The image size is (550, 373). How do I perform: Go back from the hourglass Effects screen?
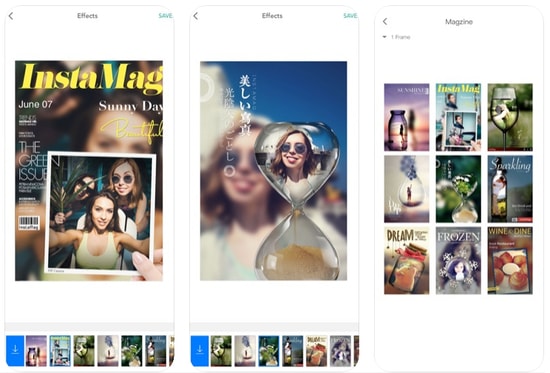coord(196,16)
